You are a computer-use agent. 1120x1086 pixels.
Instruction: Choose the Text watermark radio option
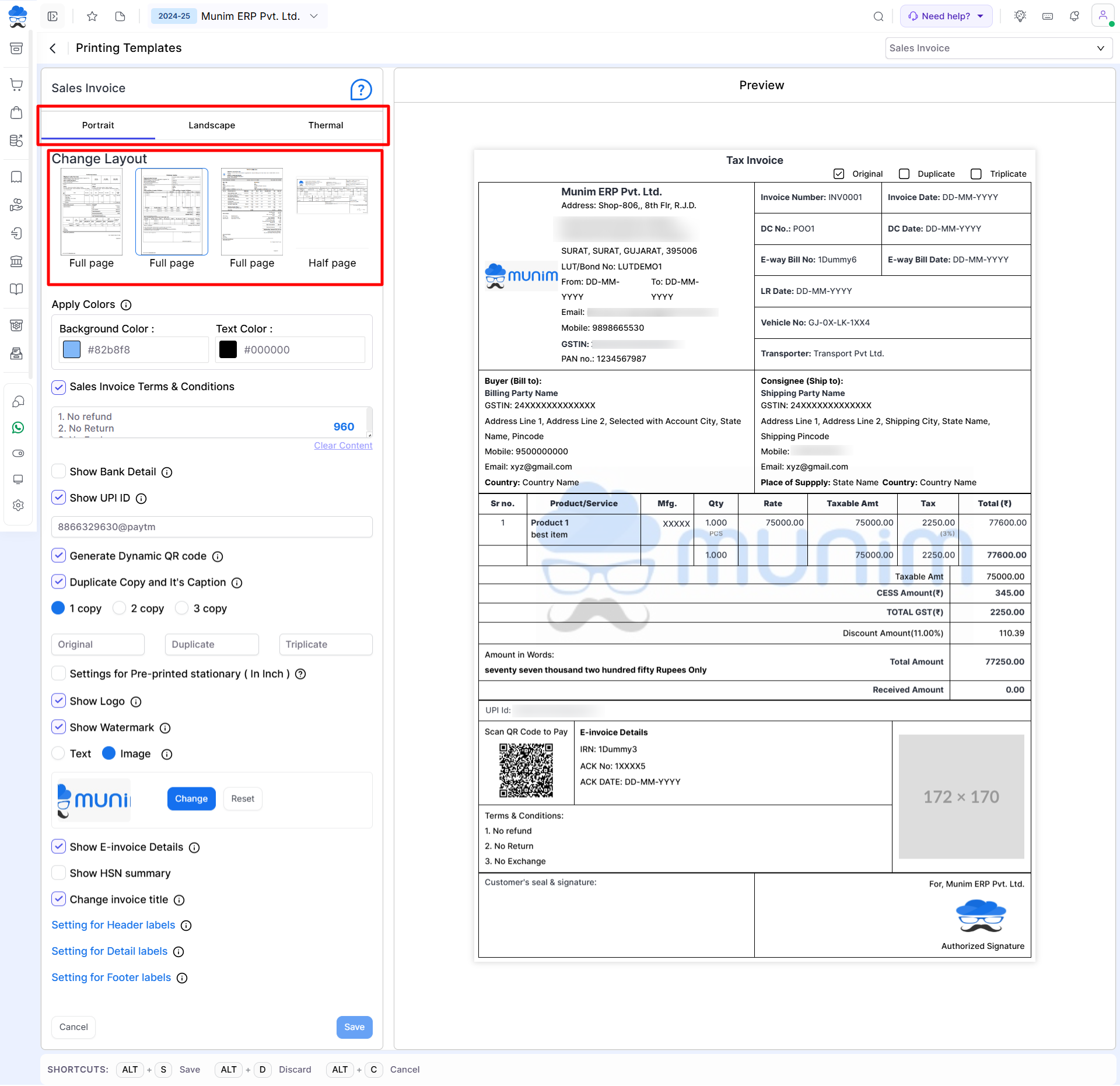[58, 754]
